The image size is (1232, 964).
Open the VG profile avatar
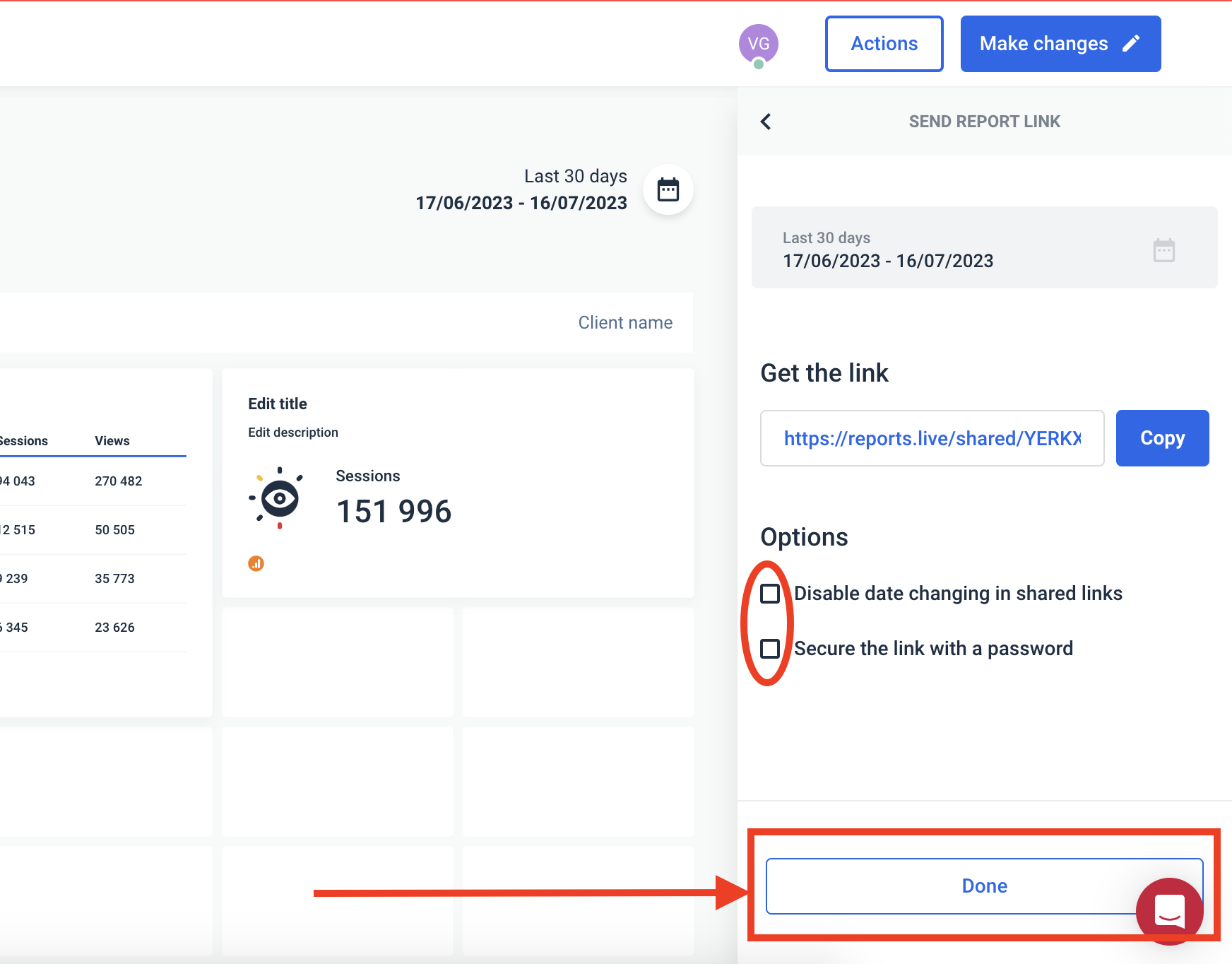pyautogui.click(x=759, y=44)
